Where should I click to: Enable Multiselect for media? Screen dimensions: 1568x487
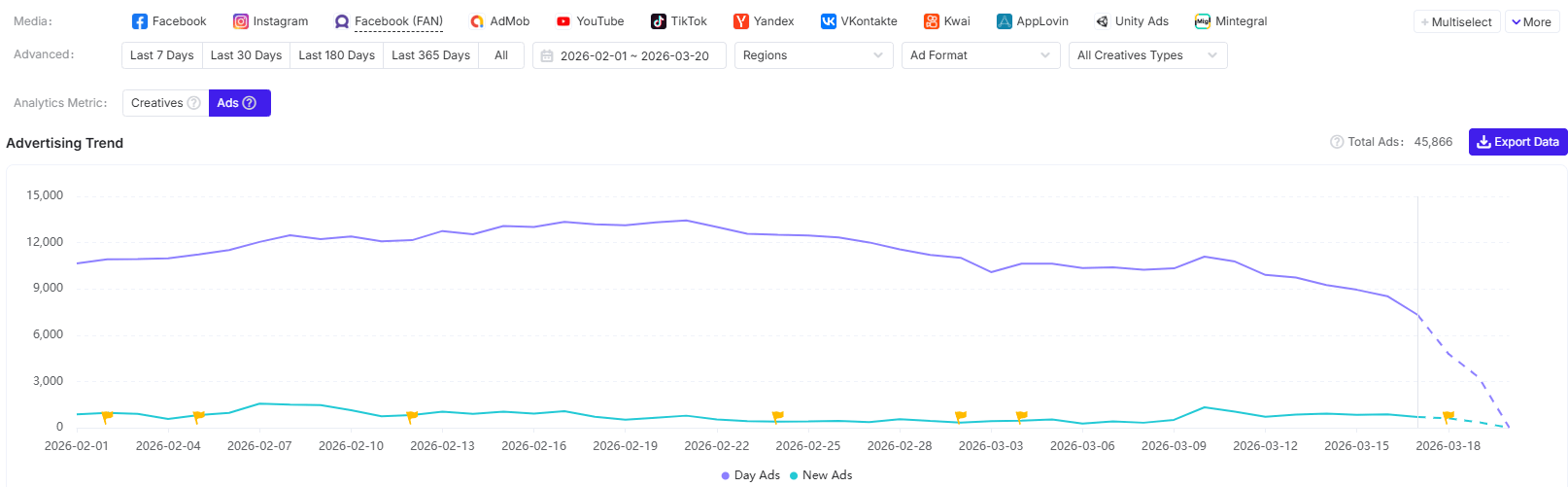pyautogui.click(x=1456, y=21)
